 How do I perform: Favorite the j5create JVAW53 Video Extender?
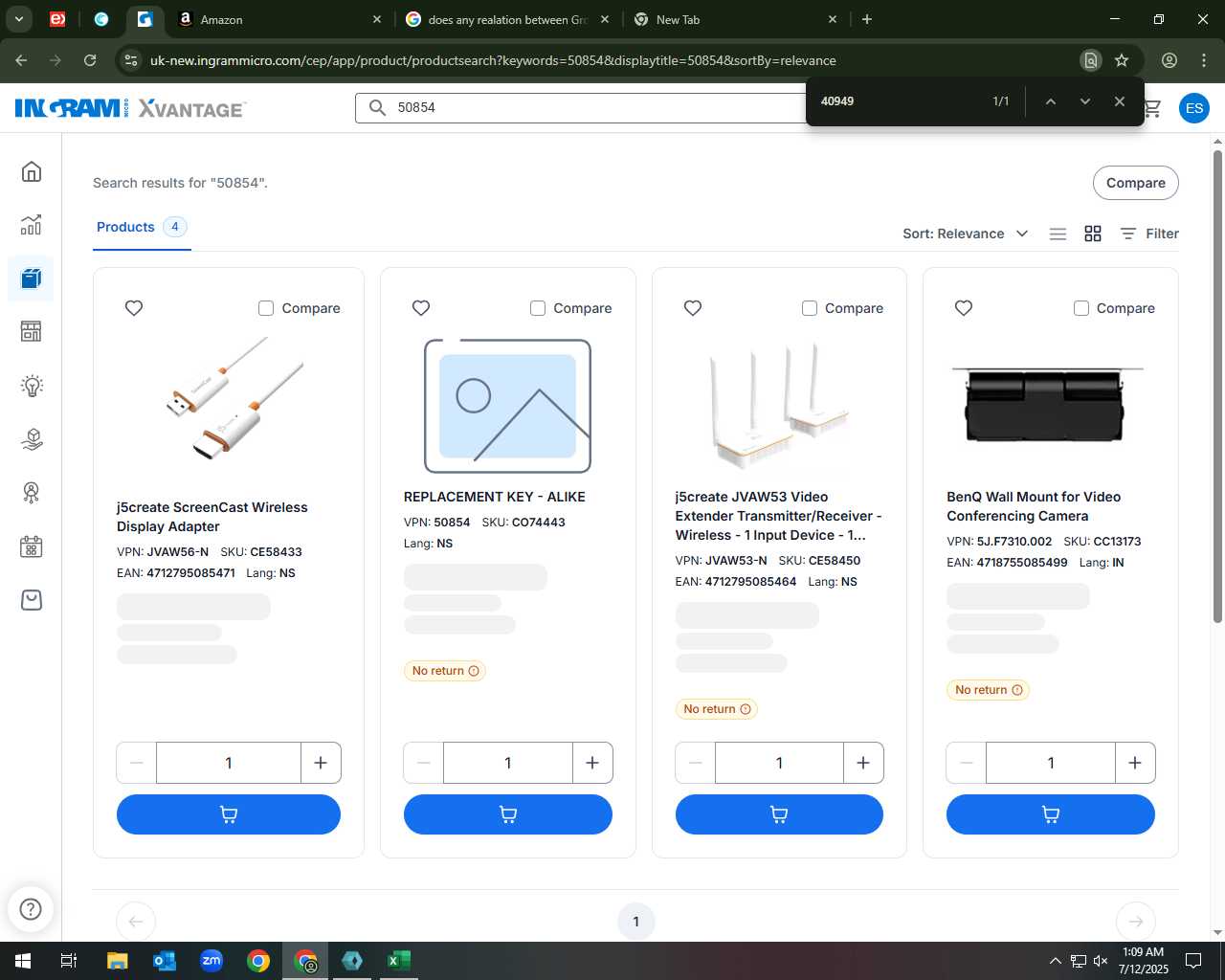[693, 307]
